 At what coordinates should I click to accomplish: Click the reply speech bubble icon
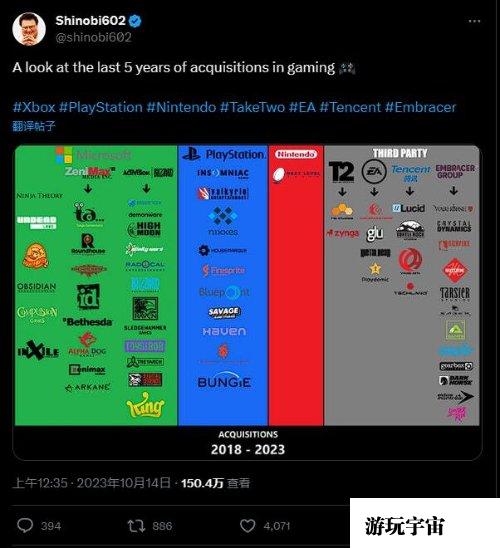click(x=25, y=525)
